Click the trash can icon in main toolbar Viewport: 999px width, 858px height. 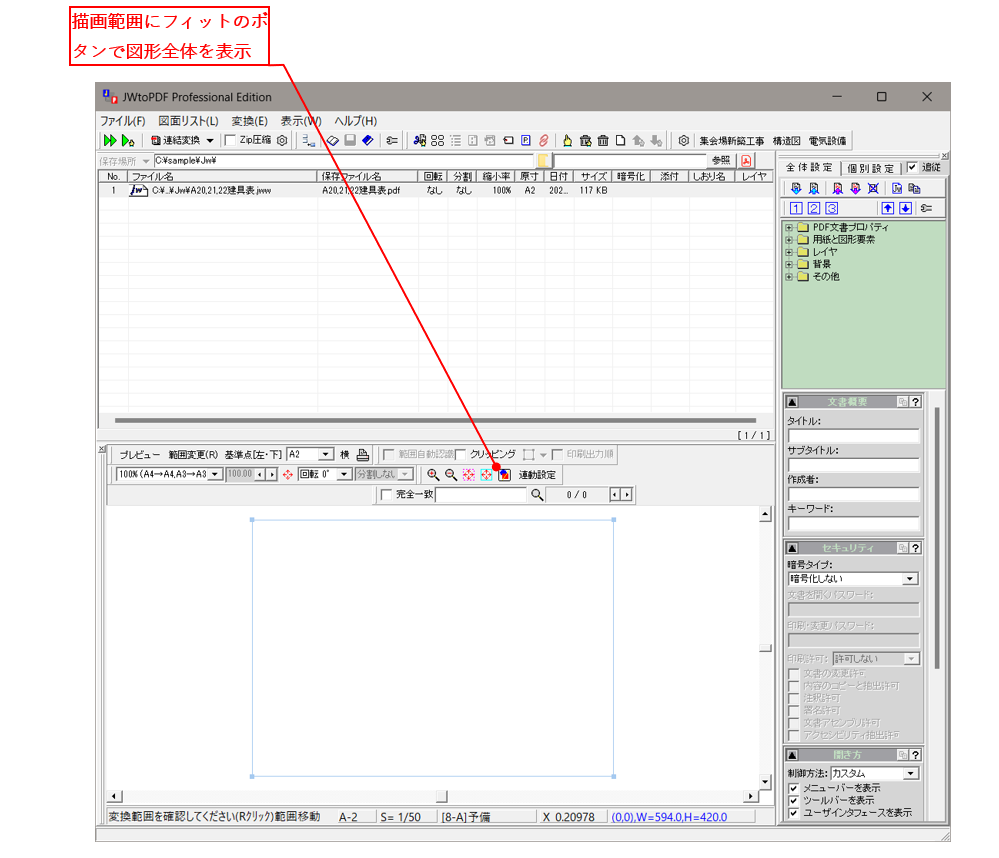(x=603, y=141)
